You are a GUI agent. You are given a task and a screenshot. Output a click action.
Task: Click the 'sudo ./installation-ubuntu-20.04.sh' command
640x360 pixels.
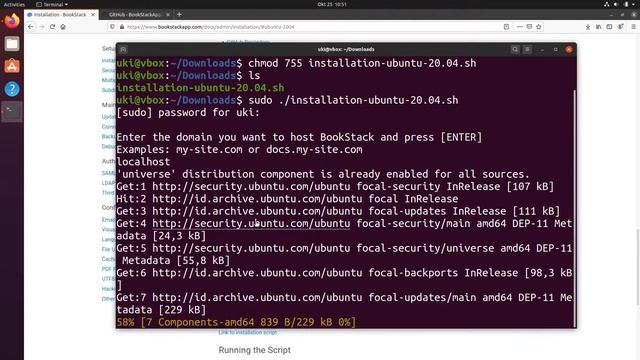pos(353,100)
